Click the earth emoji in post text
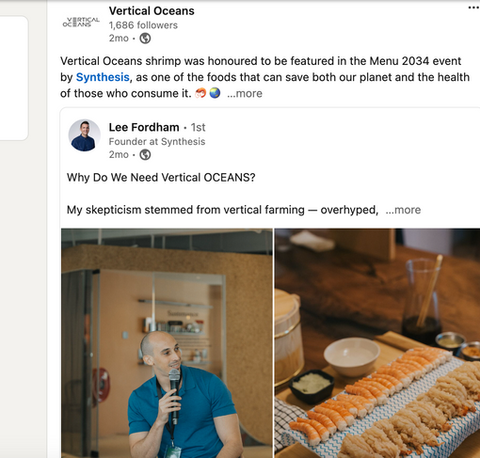The image size is (480, 458). (215, 93)
